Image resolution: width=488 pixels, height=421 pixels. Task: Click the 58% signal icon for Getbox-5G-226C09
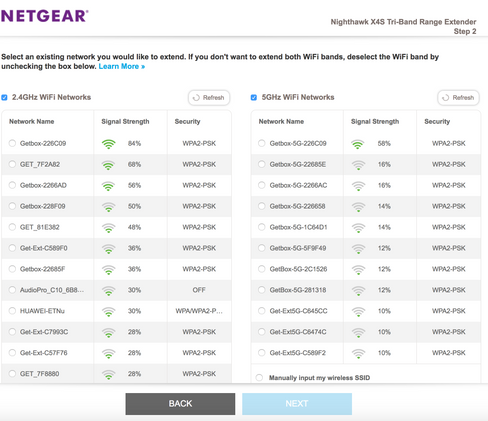tap(358, 144)
